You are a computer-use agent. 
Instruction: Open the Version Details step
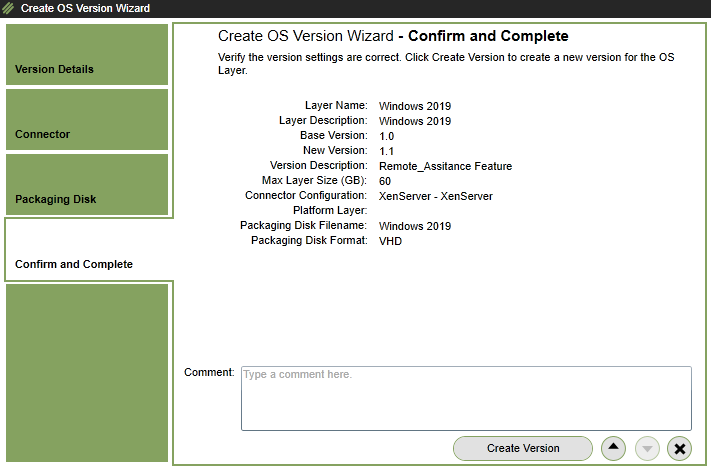(x=86, y=54)
